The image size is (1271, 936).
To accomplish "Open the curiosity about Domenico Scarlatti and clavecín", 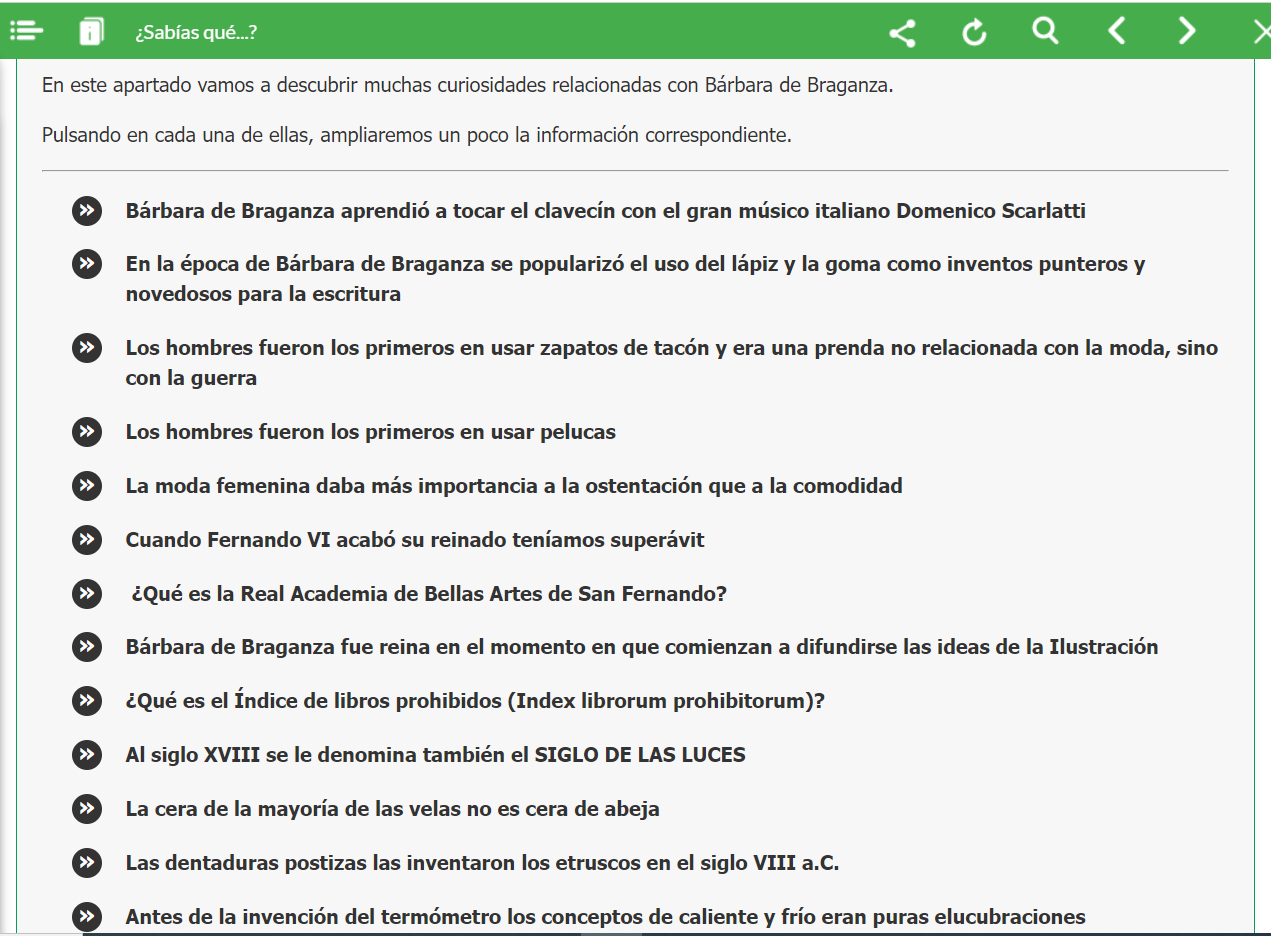I will coord(605,211).
